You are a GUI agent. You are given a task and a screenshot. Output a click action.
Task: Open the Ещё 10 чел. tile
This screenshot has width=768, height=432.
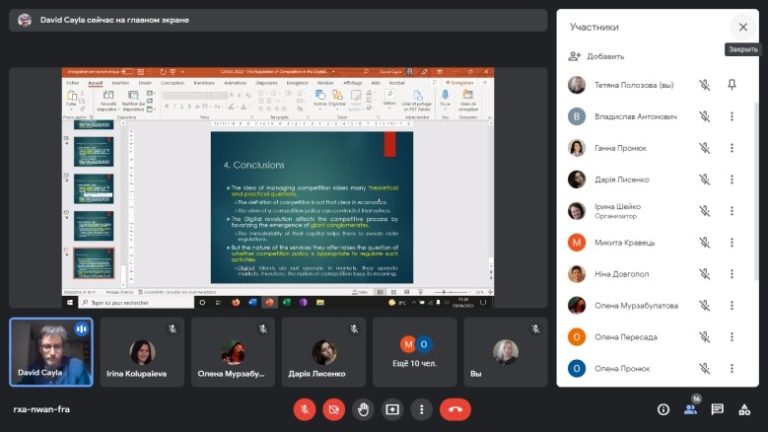pyautogui.click(x=415, y=352)
